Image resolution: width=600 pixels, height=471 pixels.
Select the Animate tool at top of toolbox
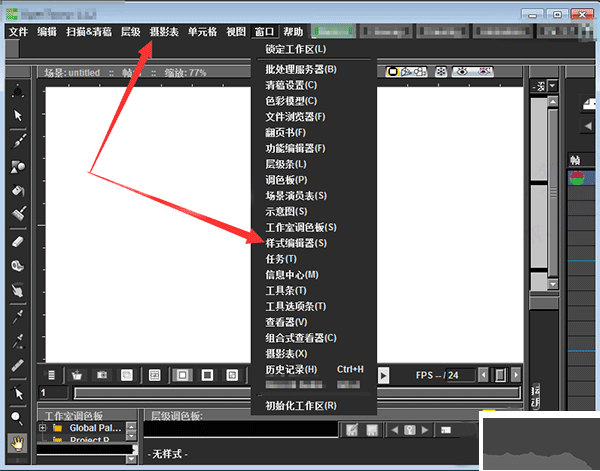point(18,91)
